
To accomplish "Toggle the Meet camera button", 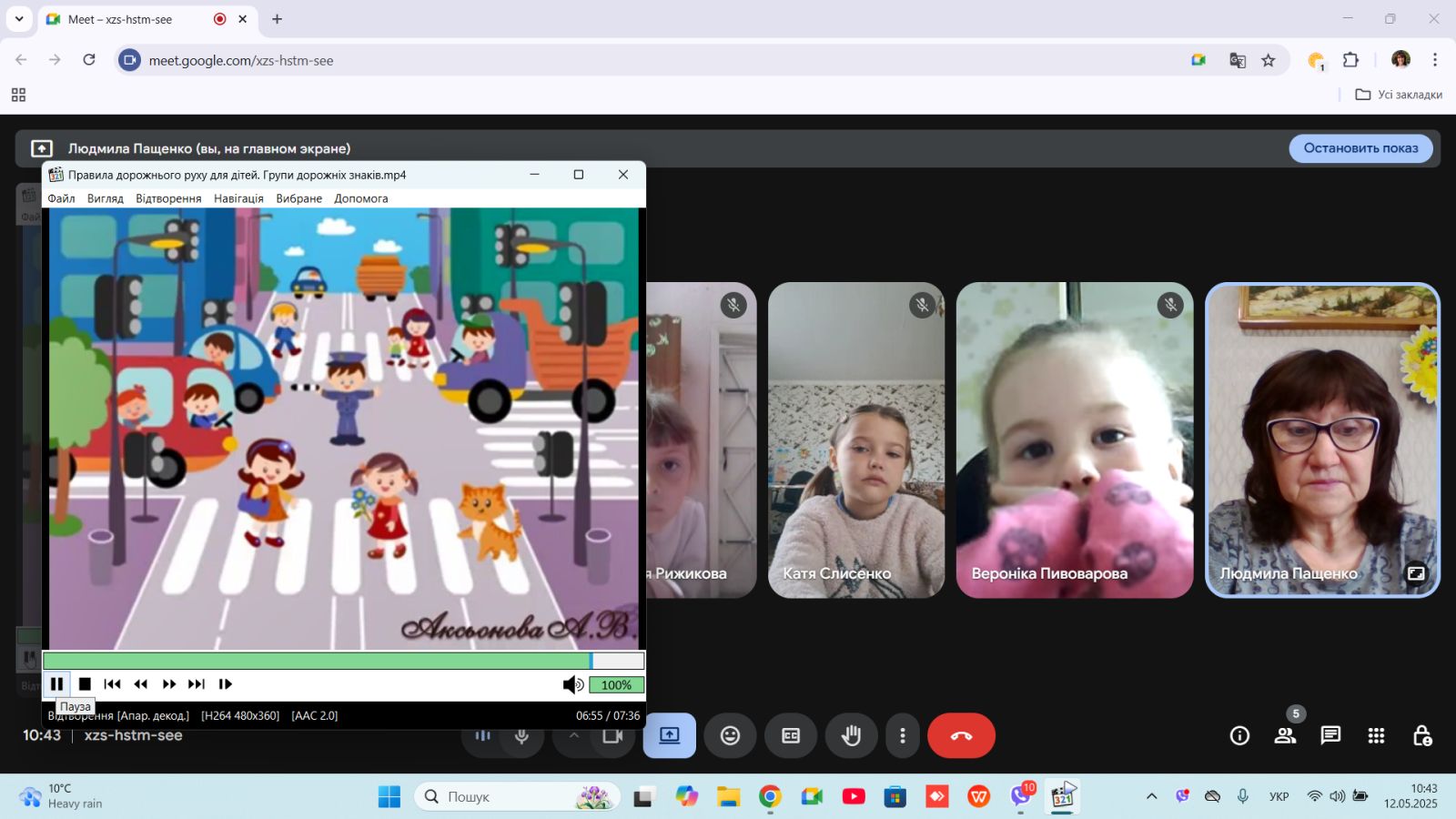I will (613, 735).
